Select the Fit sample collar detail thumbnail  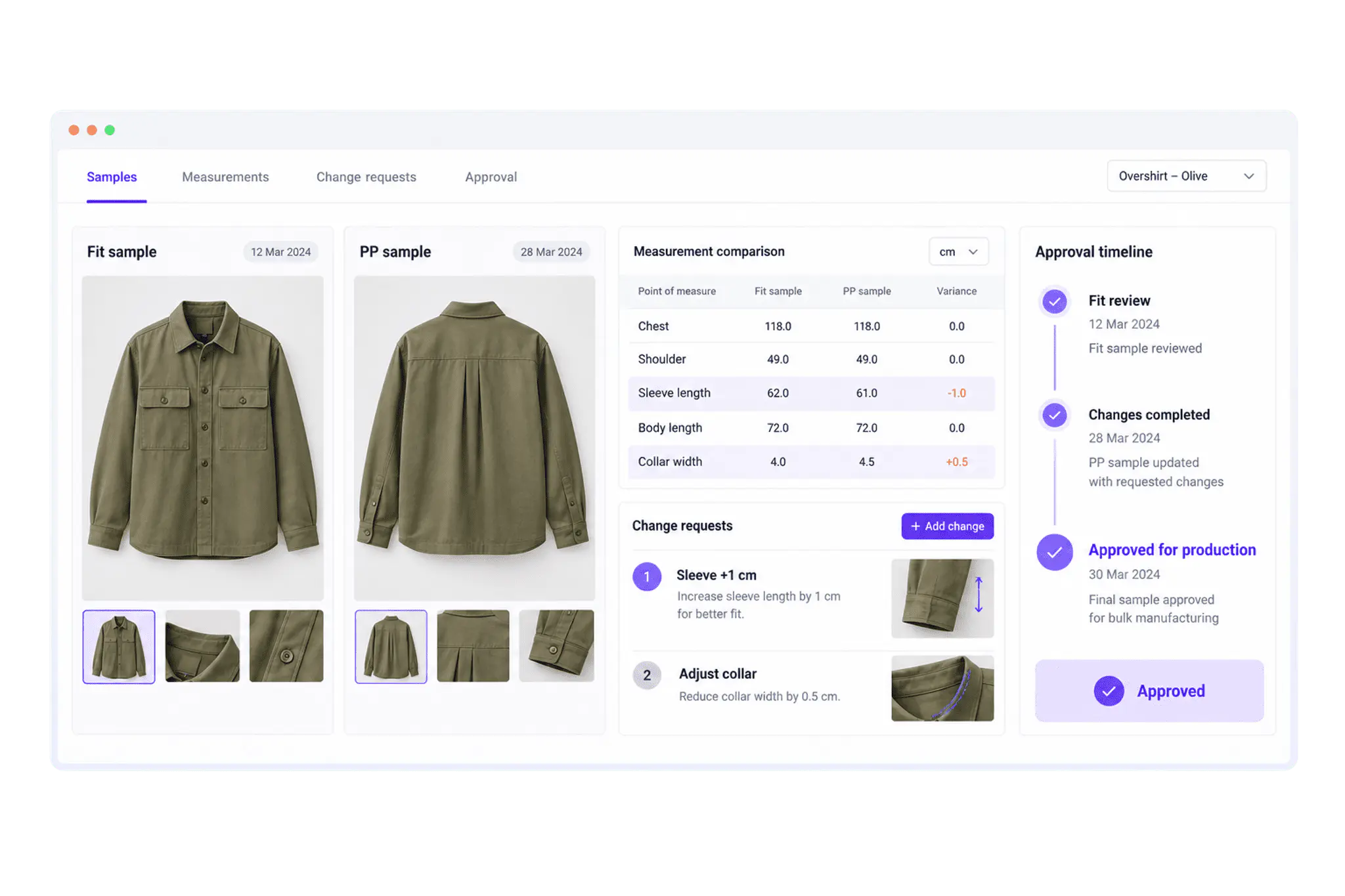[x=202, y=647]
